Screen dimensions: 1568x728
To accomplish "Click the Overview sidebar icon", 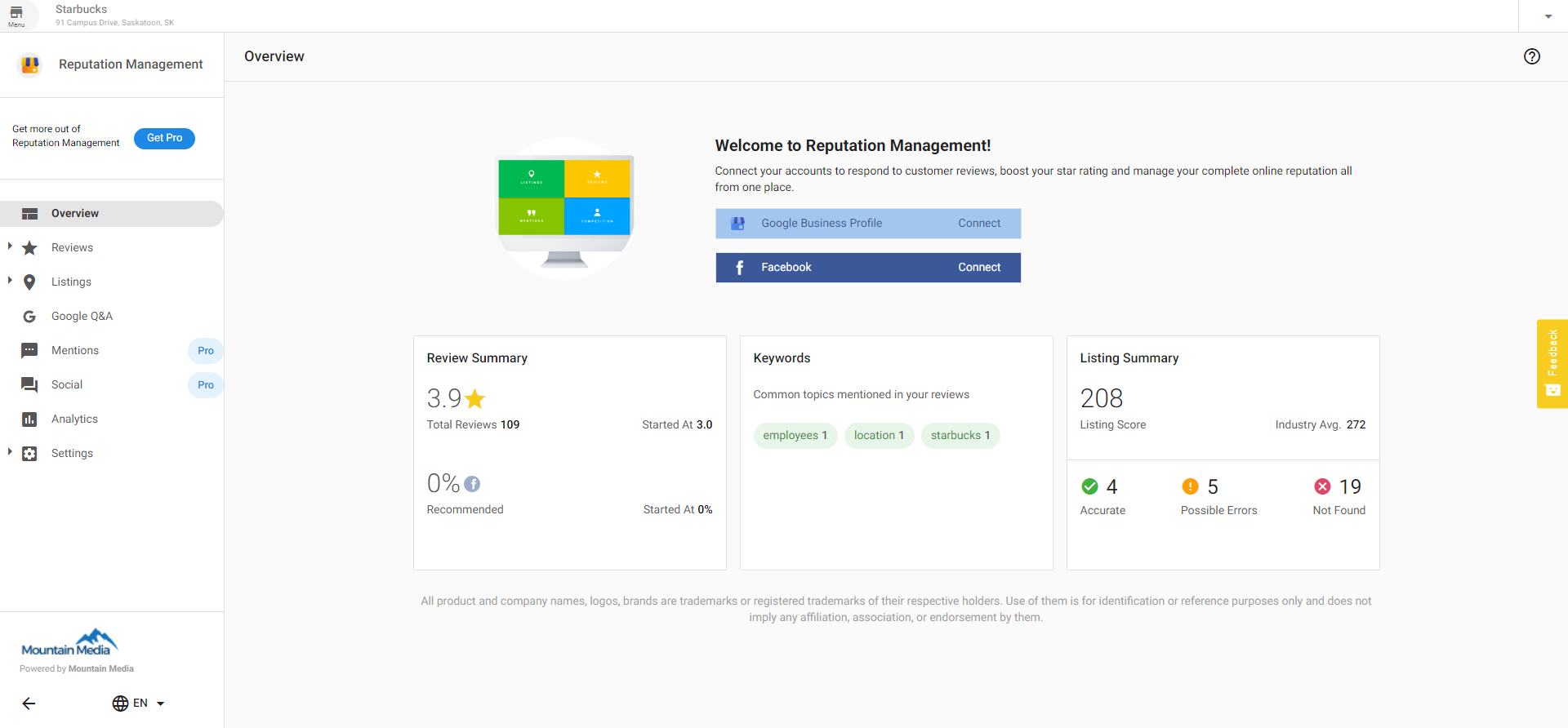I will pos(30,214).
